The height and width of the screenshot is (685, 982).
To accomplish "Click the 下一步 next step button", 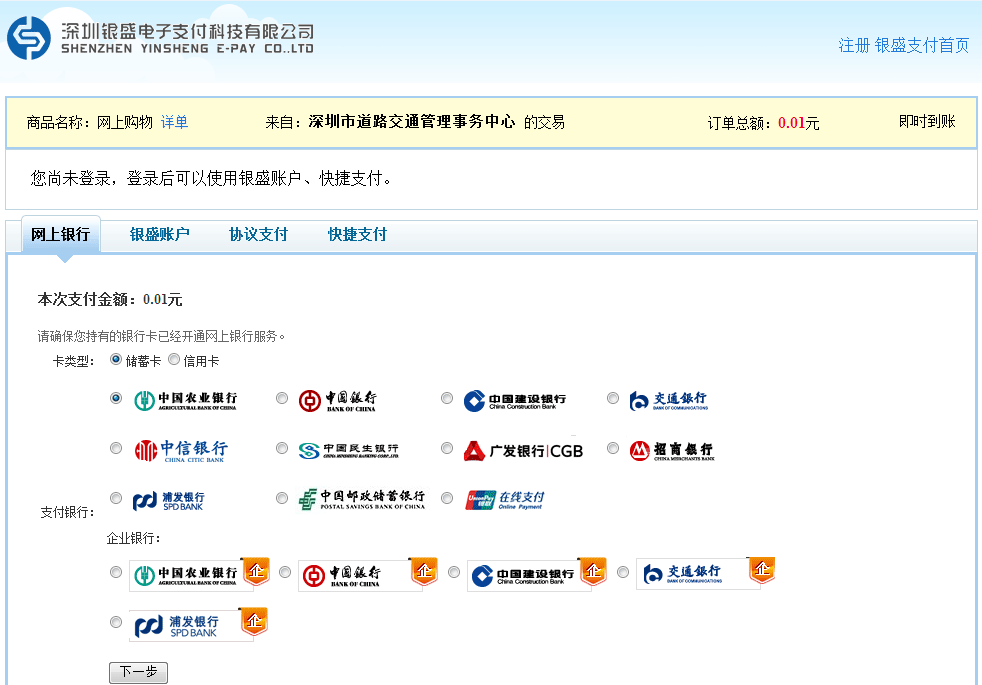I will [138, 672].
